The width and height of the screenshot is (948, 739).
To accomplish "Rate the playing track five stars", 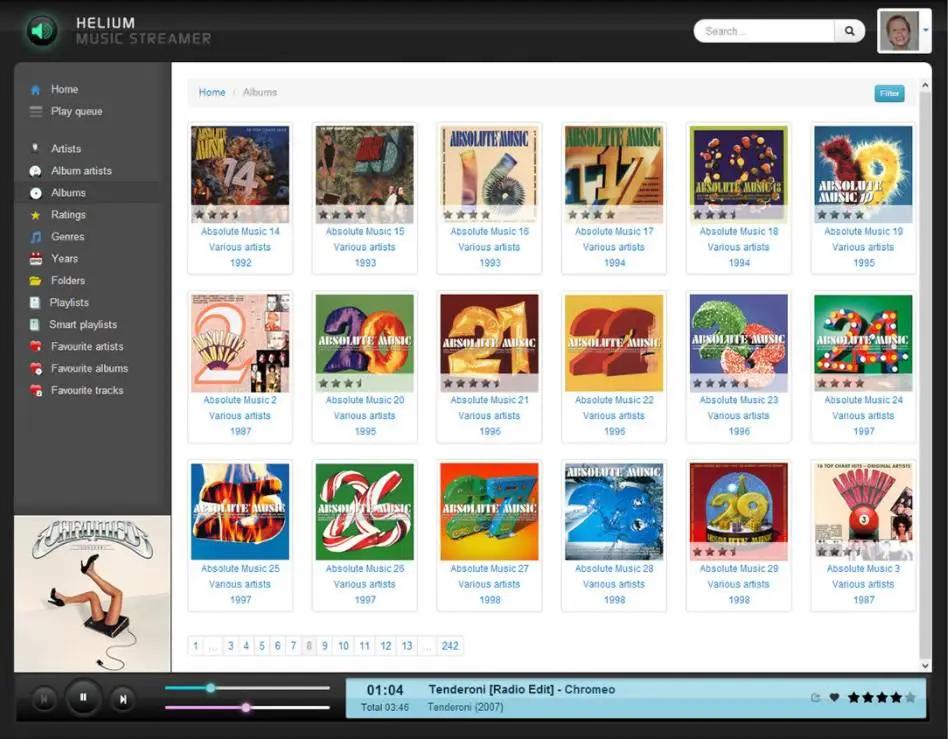I will point(909,698).
